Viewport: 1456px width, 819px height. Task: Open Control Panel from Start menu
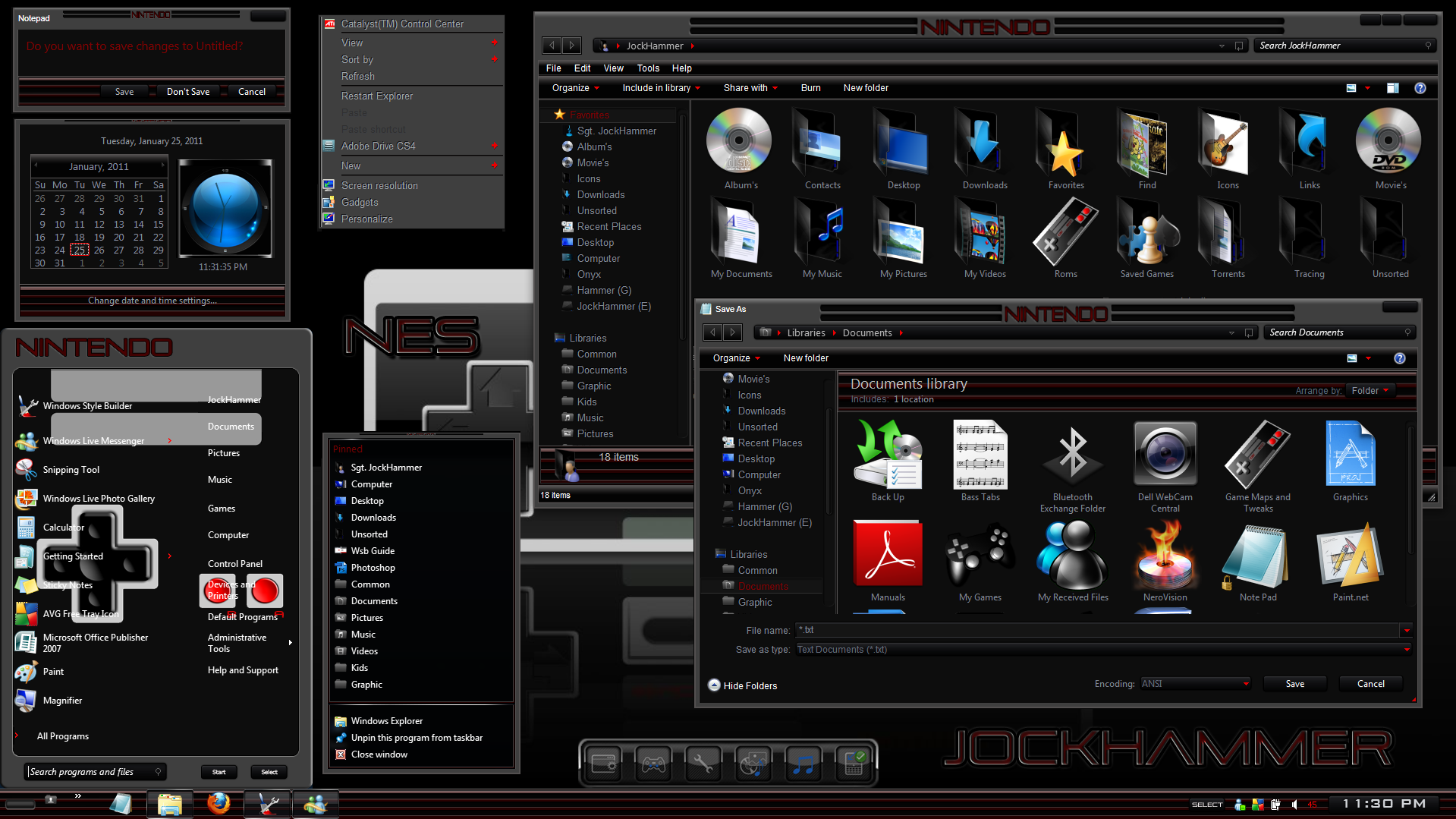pos(235,564)
